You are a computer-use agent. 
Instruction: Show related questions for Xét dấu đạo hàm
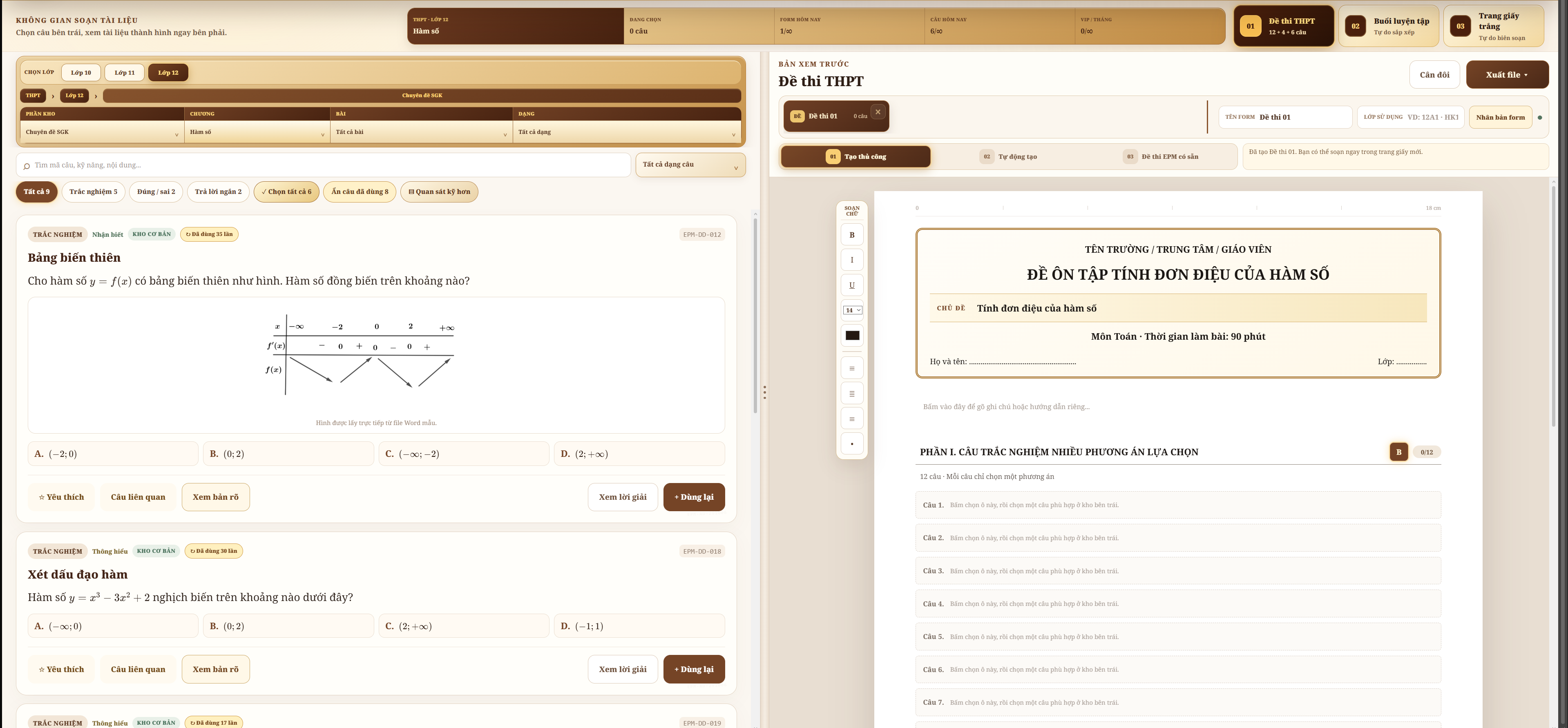(x=138, y=669)
